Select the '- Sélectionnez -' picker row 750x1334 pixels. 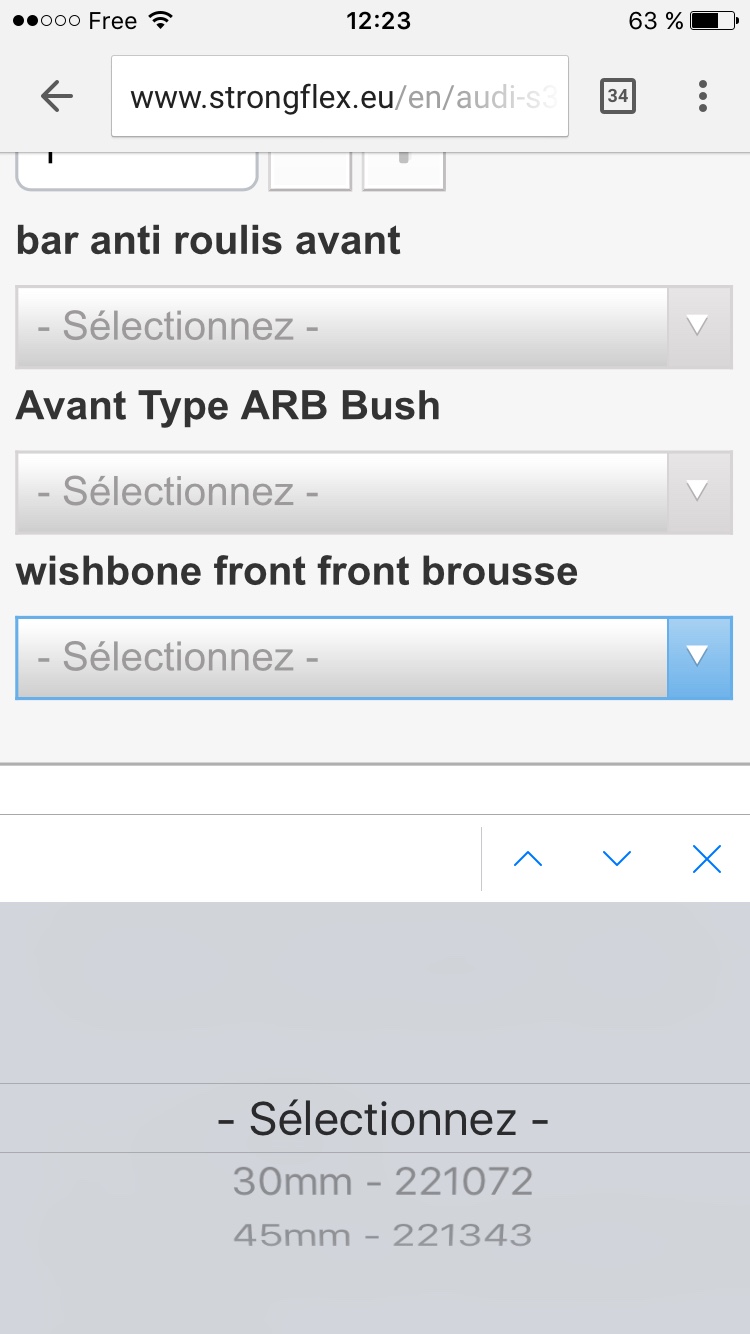(x=383, y=1118)
